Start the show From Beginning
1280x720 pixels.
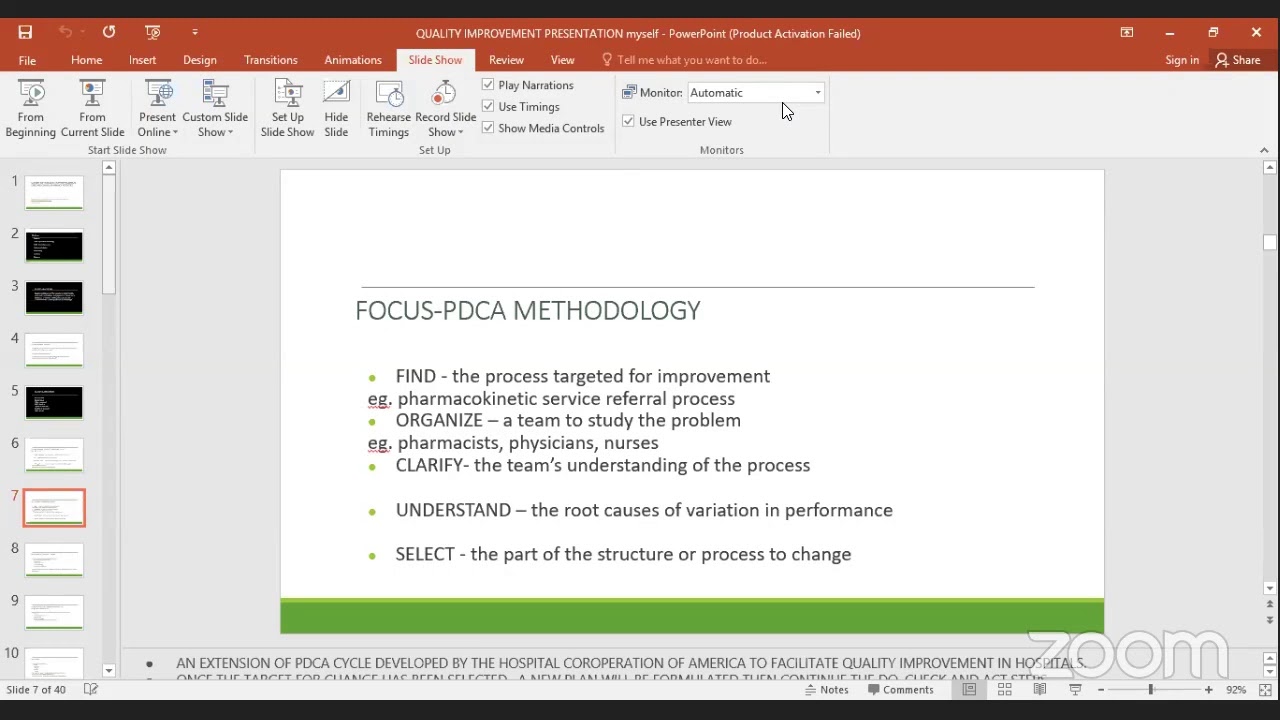[31, 110]
